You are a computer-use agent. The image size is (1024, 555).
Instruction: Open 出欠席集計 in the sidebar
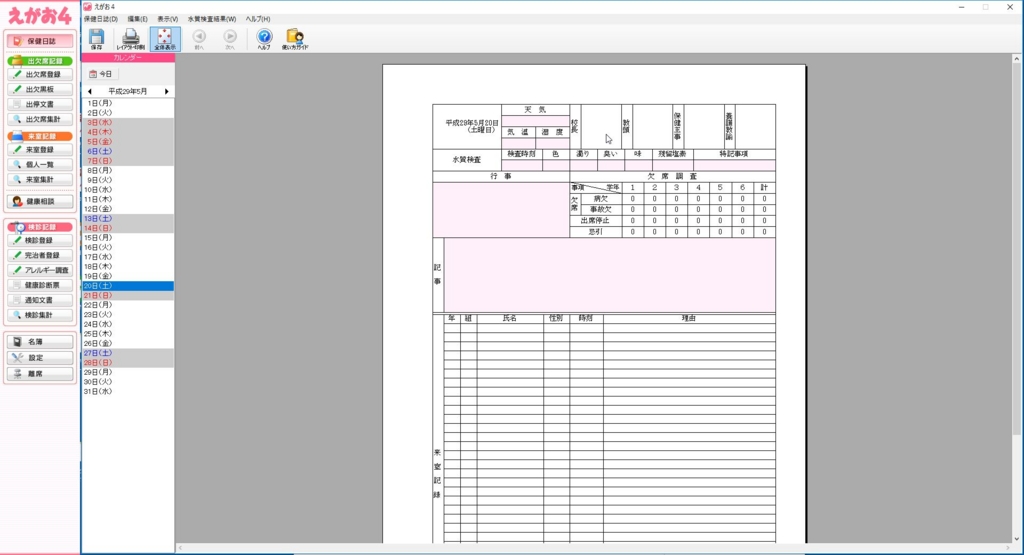pos(40,119)
